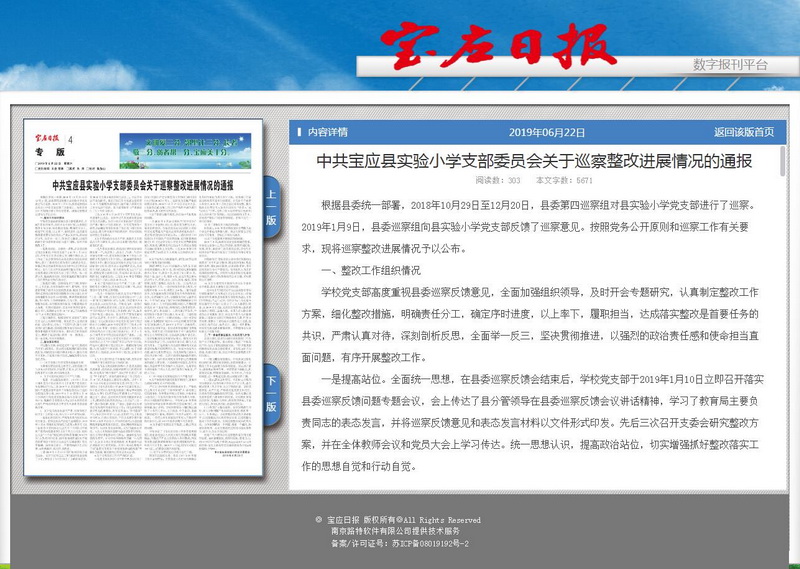The width and height of the screenshot is (800, 569).
Task: Click ICP number 苏ICP备08019192号-2
Action: (x=430, y=543)
